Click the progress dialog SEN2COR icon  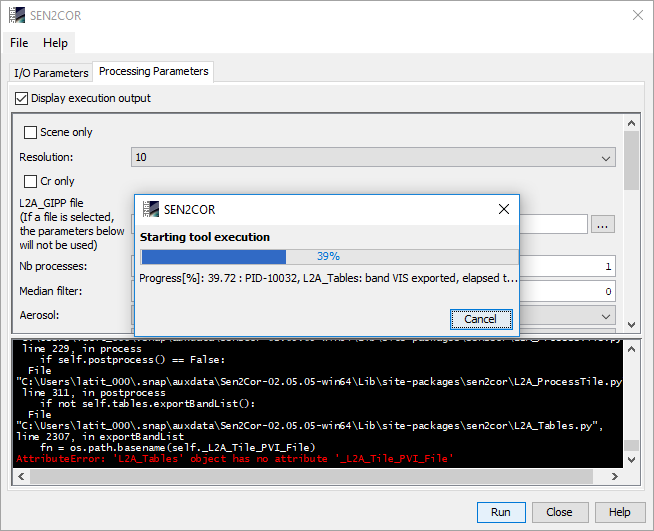(x=151, y=209)
